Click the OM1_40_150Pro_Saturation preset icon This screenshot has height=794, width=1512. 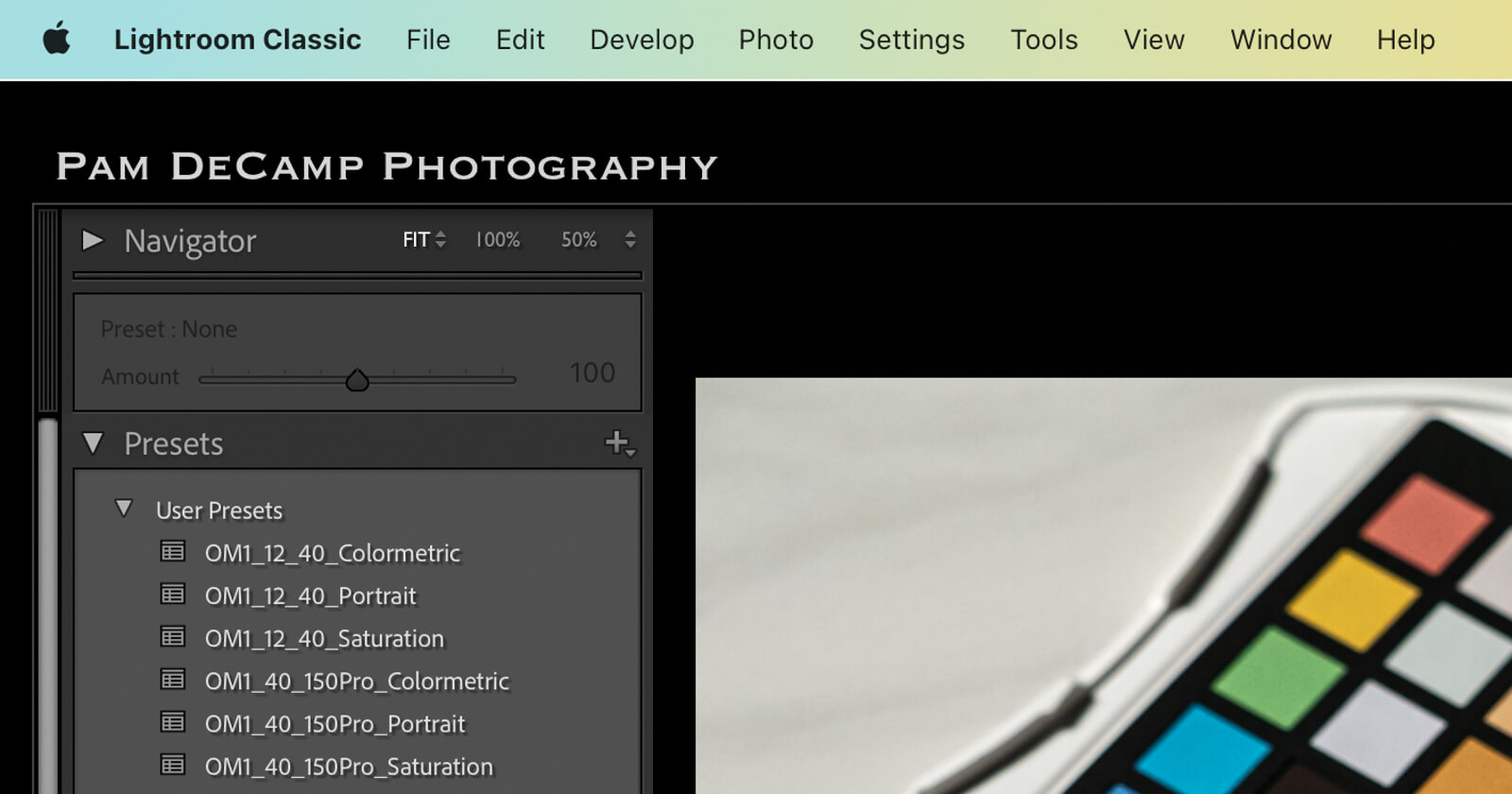coord(173,765)
